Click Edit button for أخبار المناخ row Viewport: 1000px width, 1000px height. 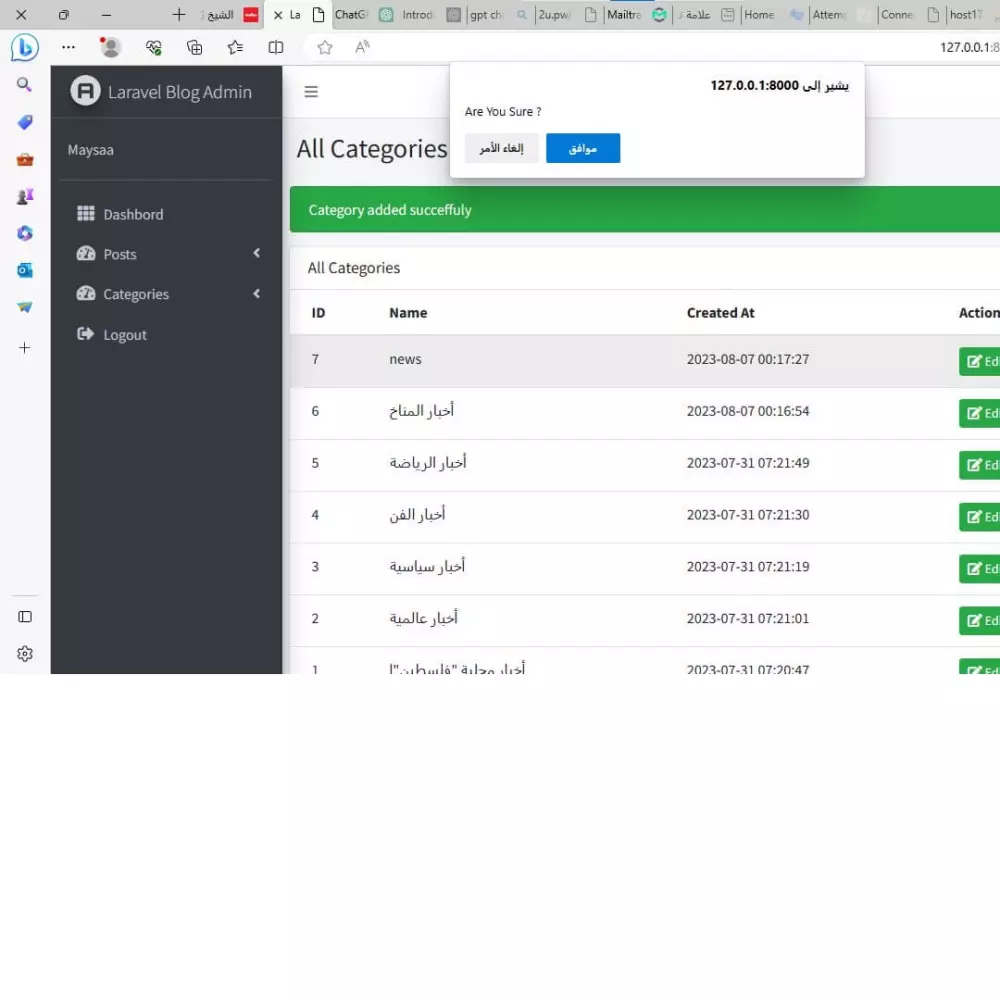[x=980, y=413]
